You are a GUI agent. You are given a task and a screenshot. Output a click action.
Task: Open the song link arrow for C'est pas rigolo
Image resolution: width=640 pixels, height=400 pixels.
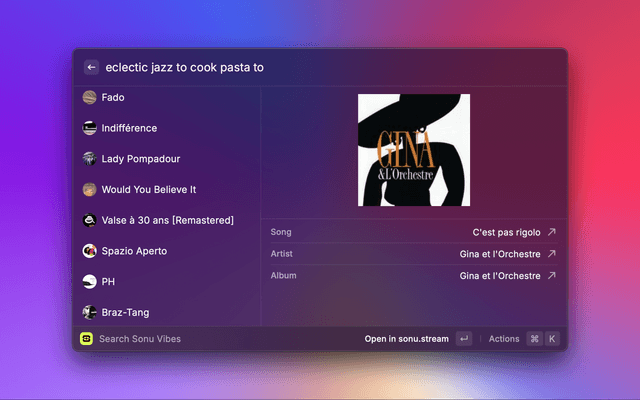point(551,232)
